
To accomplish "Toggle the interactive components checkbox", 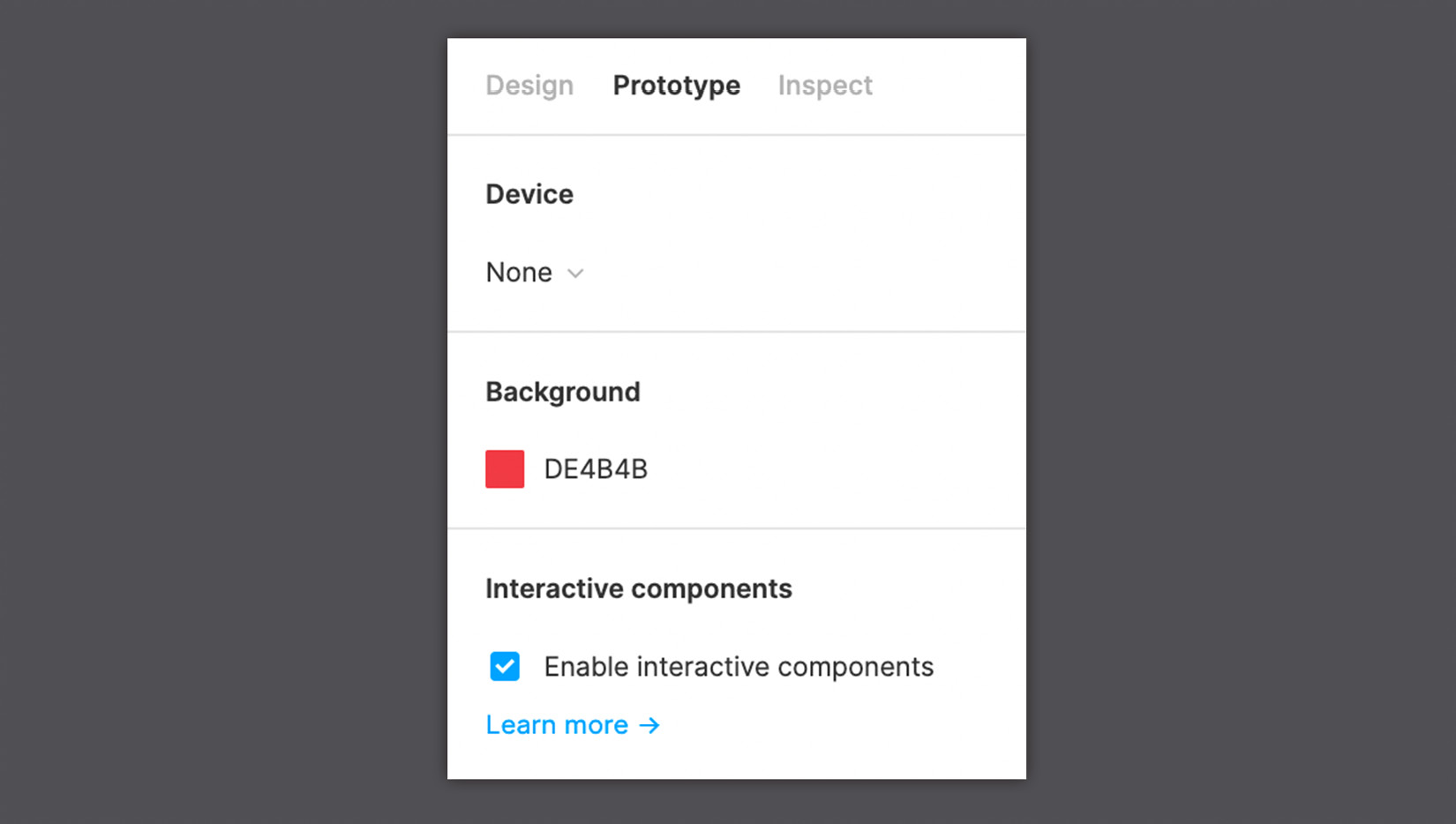I will point(504,666).
